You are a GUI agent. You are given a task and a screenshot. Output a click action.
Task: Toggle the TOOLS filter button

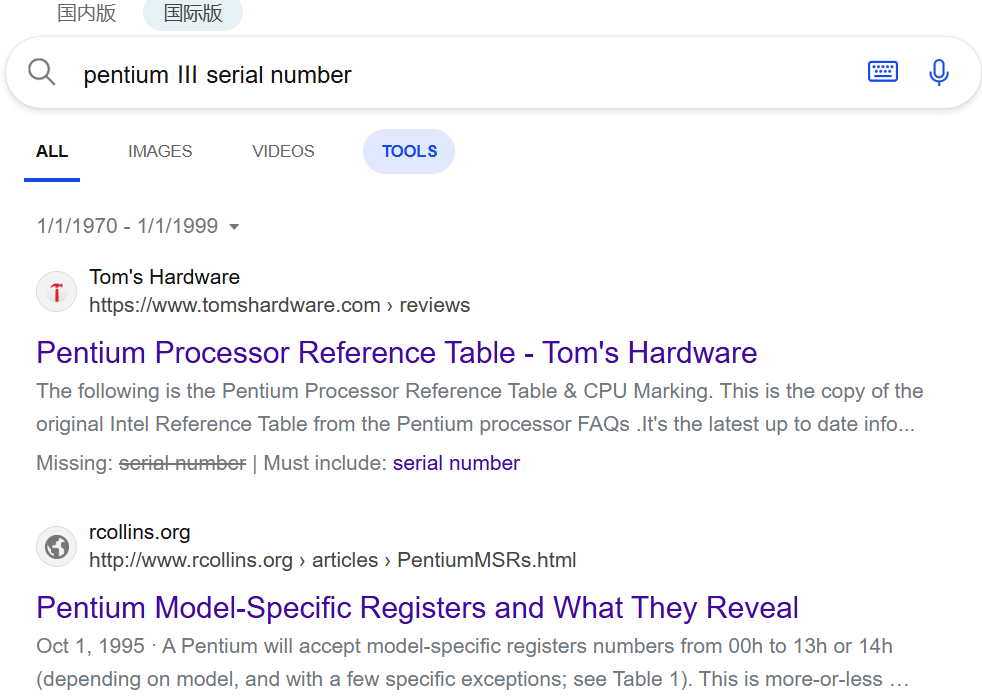click(409, 152)
